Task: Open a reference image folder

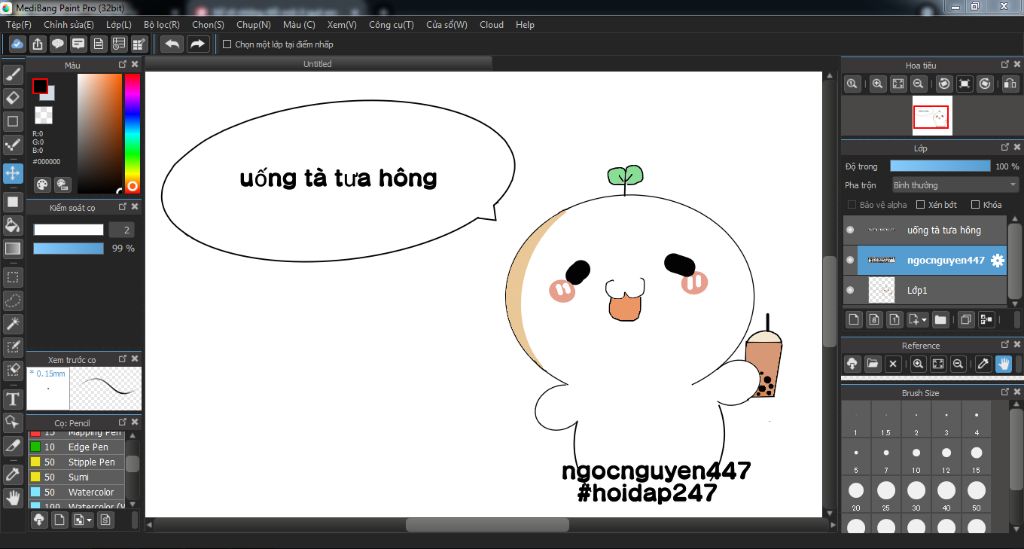Action: [872, 364]
